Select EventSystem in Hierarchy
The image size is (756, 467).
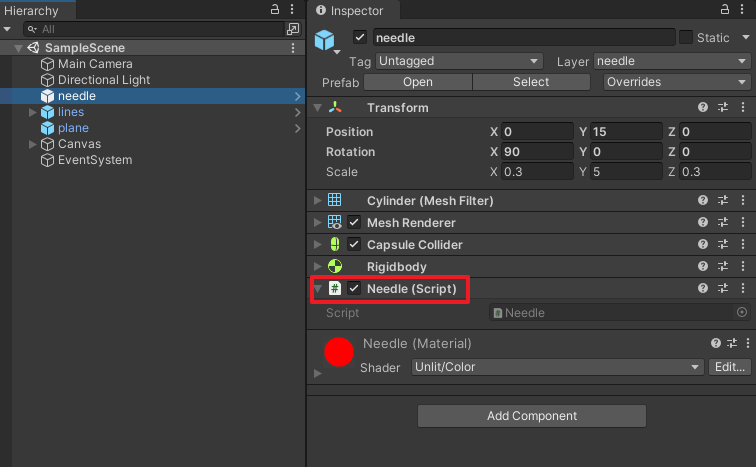coord(95,160)
